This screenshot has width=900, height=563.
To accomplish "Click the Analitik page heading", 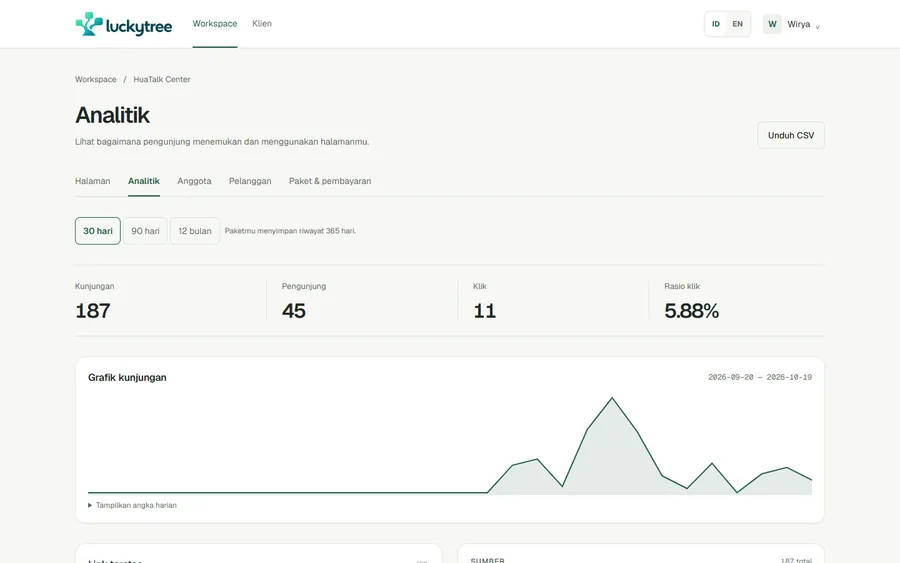I will [112, 115].
